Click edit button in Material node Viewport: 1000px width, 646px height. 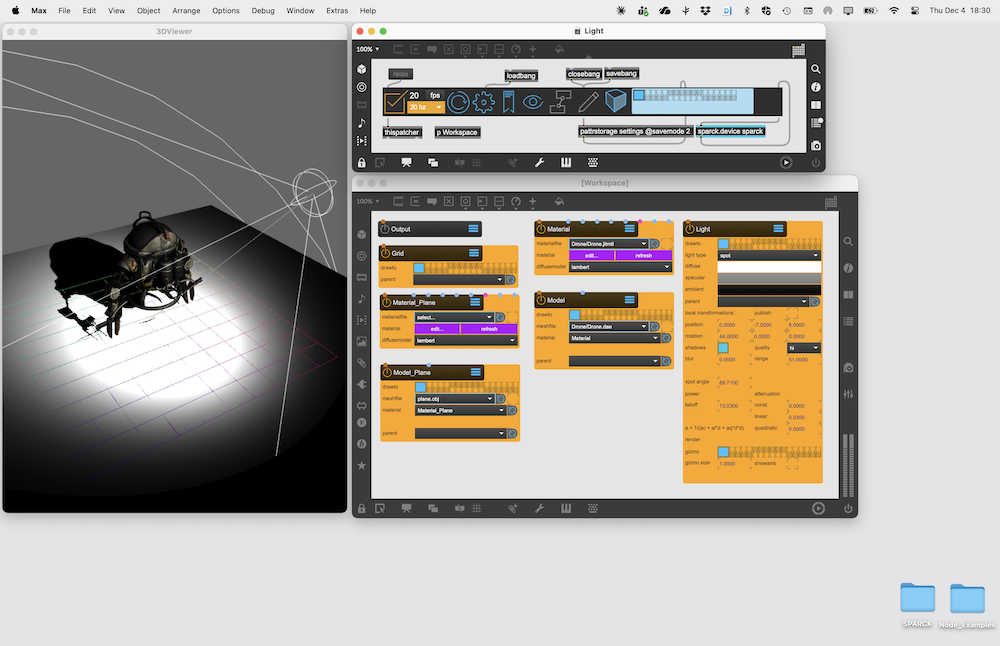(x=591, y=255)
